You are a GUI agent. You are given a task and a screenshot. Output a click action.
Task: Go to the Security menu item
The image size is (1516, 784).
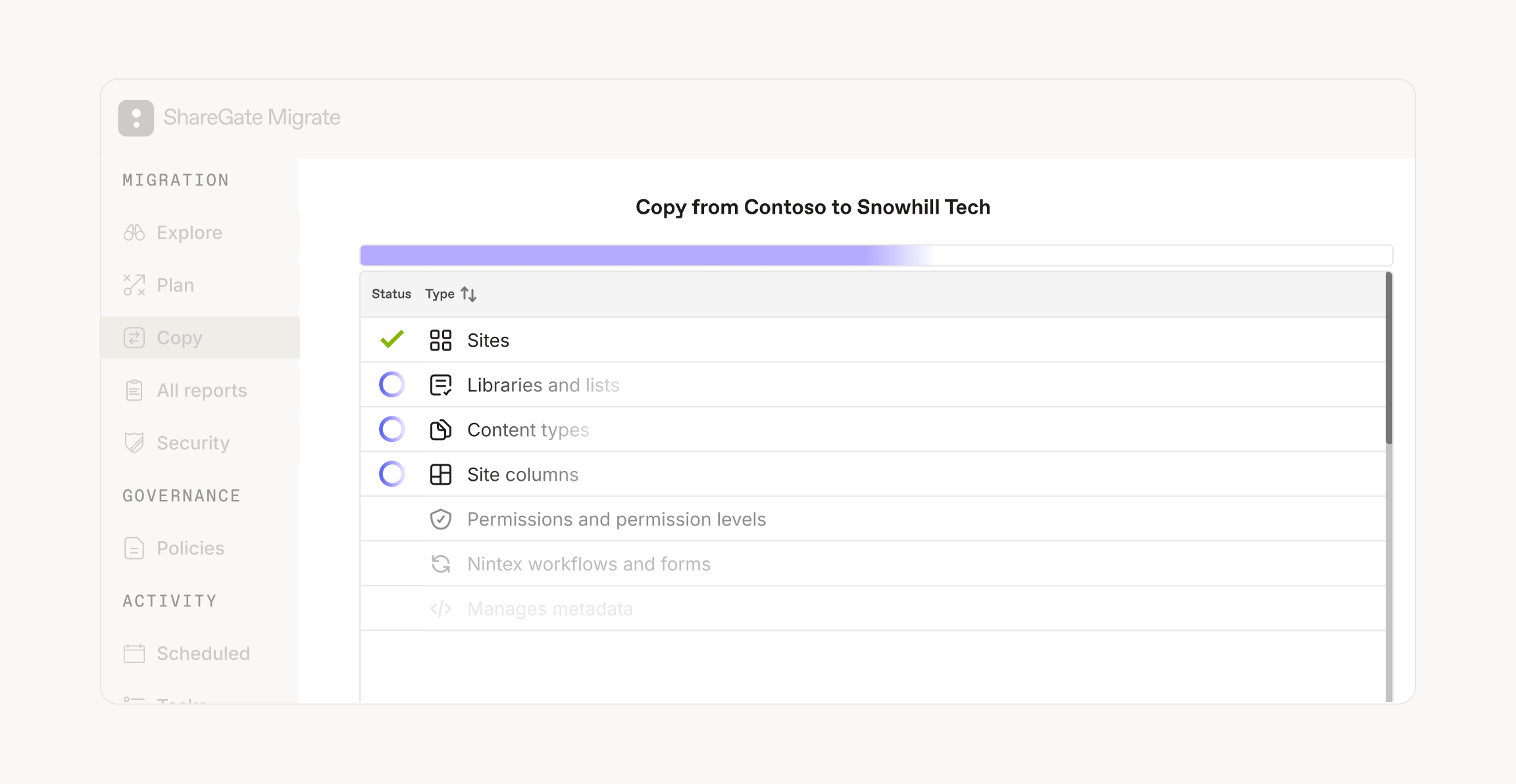[201, 443]
